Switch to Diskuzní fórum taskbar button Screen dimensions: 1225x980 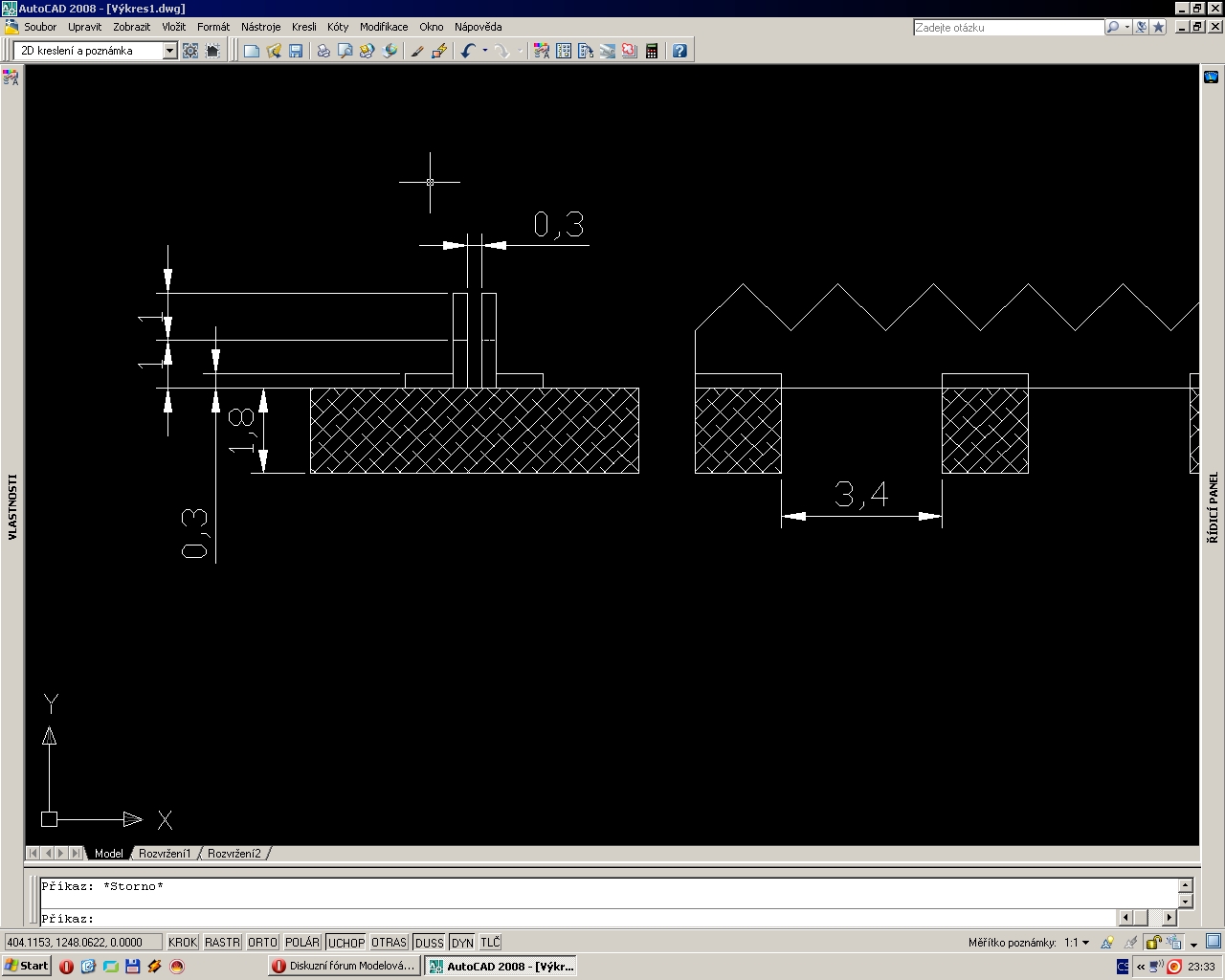coord(344,966)
